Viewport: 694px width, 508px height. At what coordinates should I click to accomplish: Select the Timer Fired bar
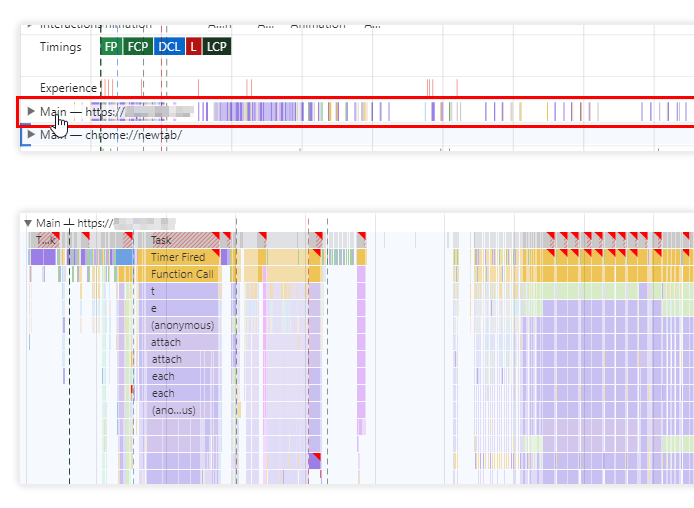[178, 257]
